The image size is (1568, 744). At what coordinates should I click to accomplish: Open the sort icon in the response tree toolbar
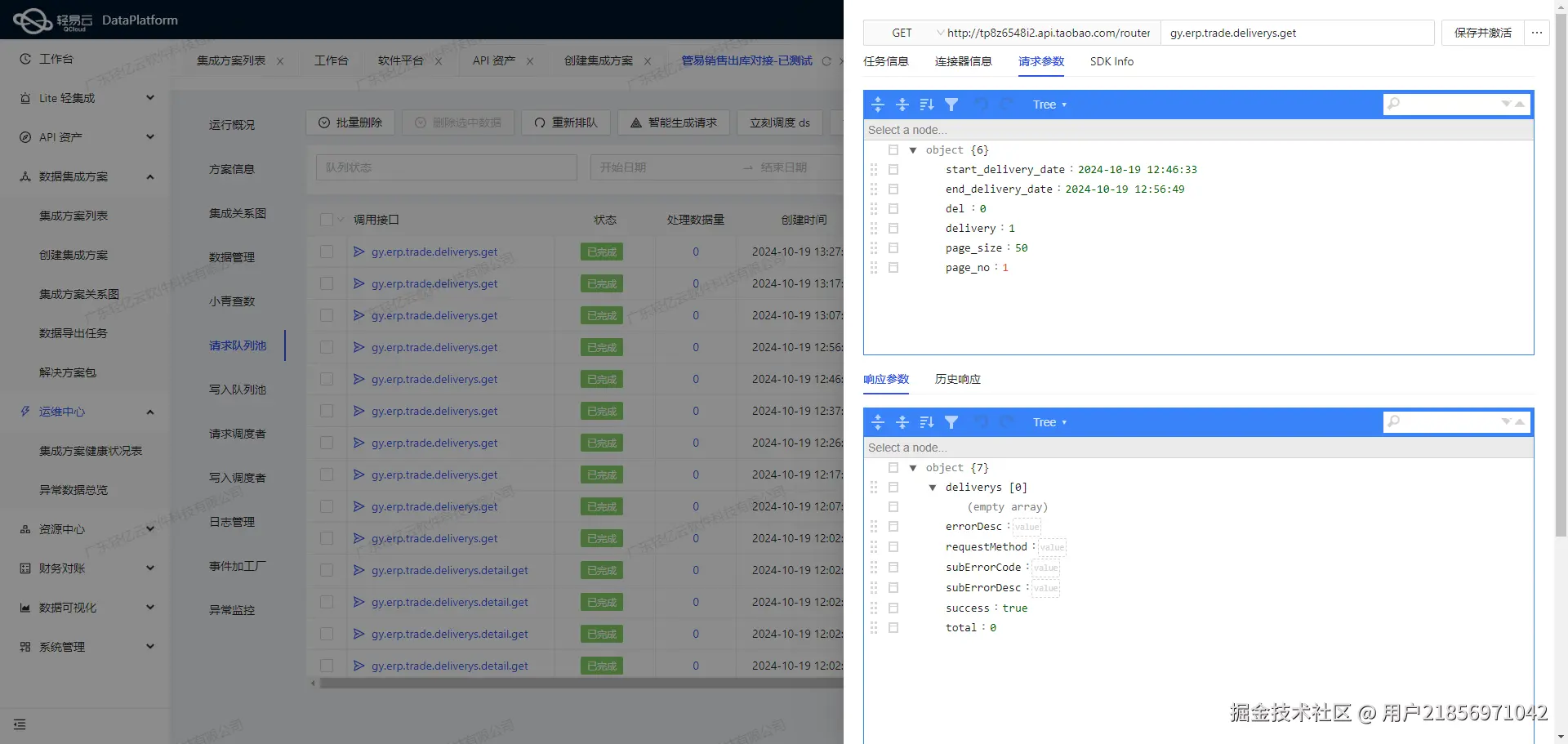pos(926,421)
